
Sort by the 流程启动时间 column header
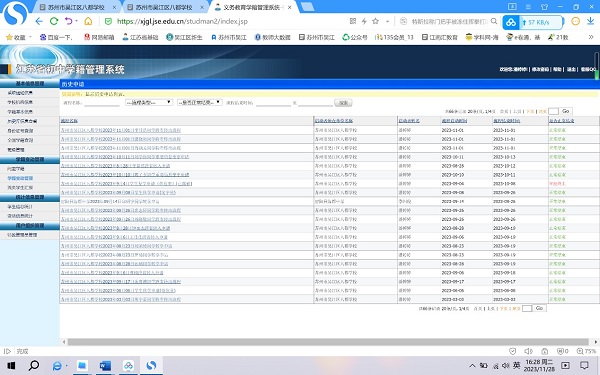[454, 121]
